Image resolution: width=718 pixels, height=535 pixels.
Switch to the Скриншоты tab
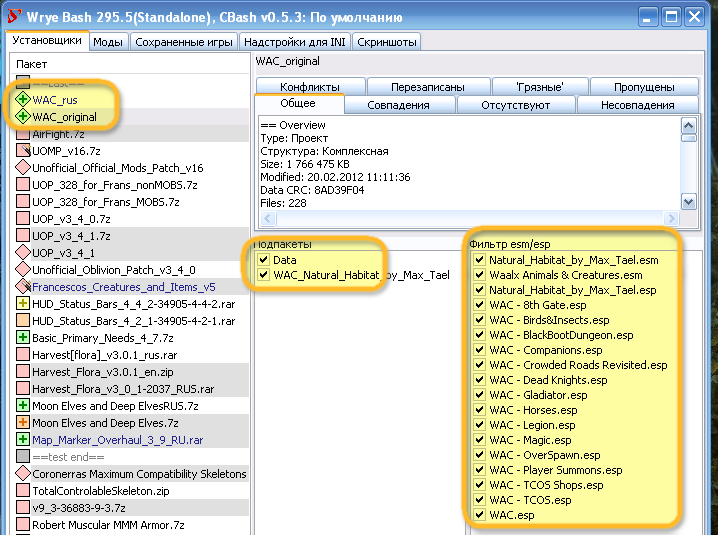click(x=387, y=42)
